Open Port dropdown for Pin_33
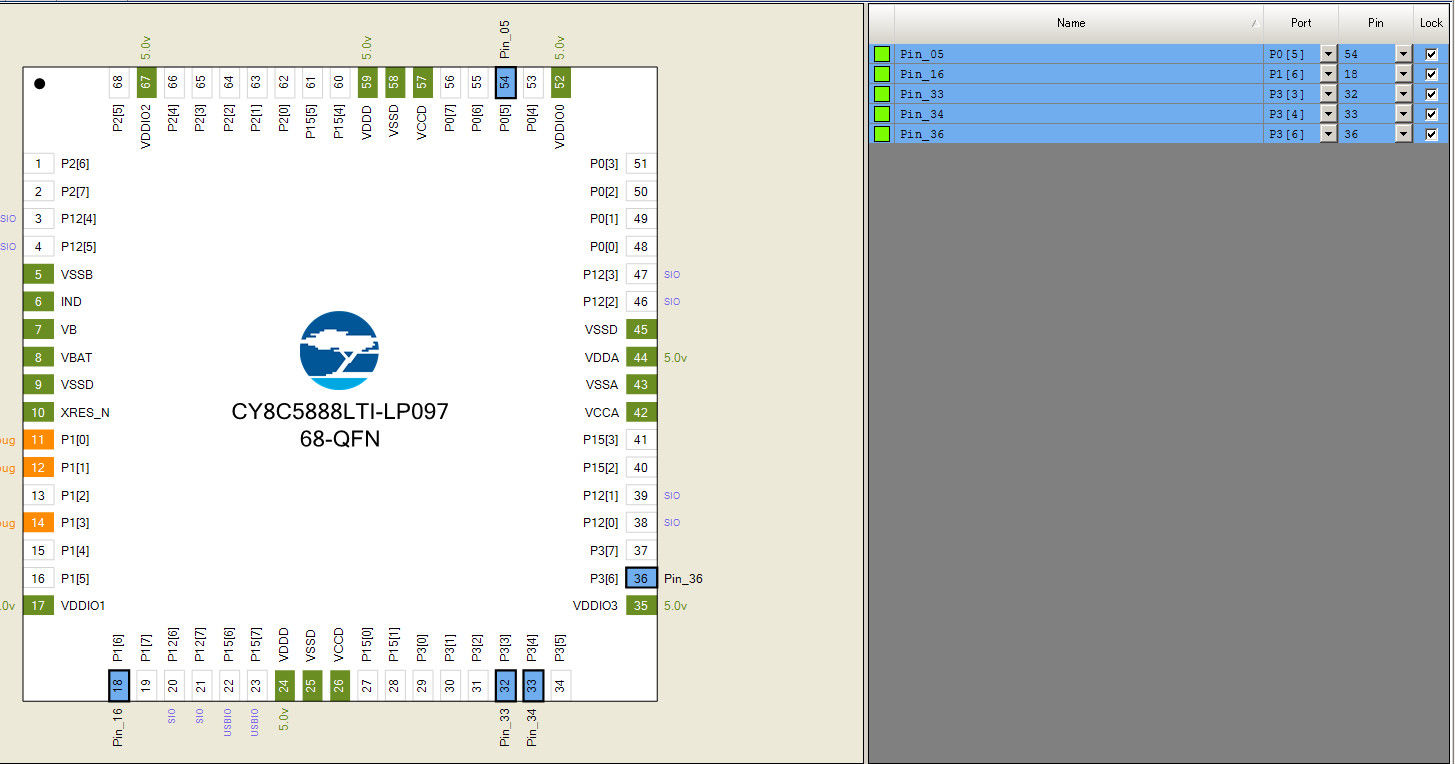The image size is (1455, 764). tap(1328, 94)
